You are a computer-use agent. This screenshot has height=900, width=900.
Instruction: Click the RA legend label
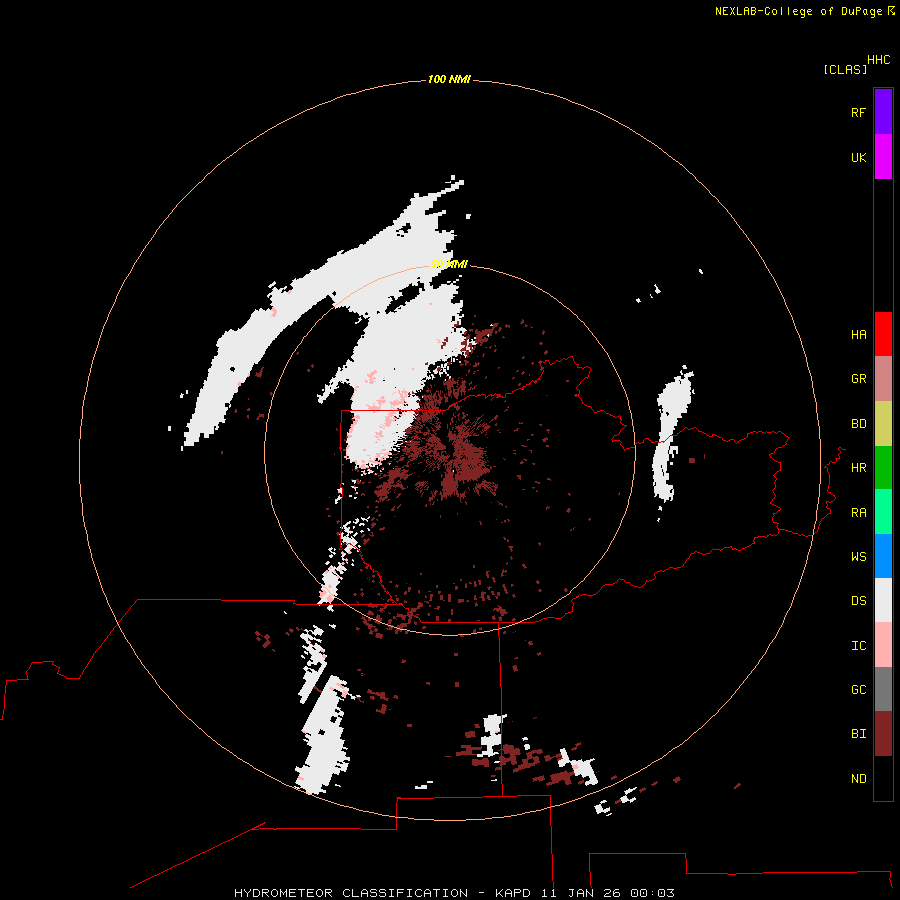click(x=859, y=513)
